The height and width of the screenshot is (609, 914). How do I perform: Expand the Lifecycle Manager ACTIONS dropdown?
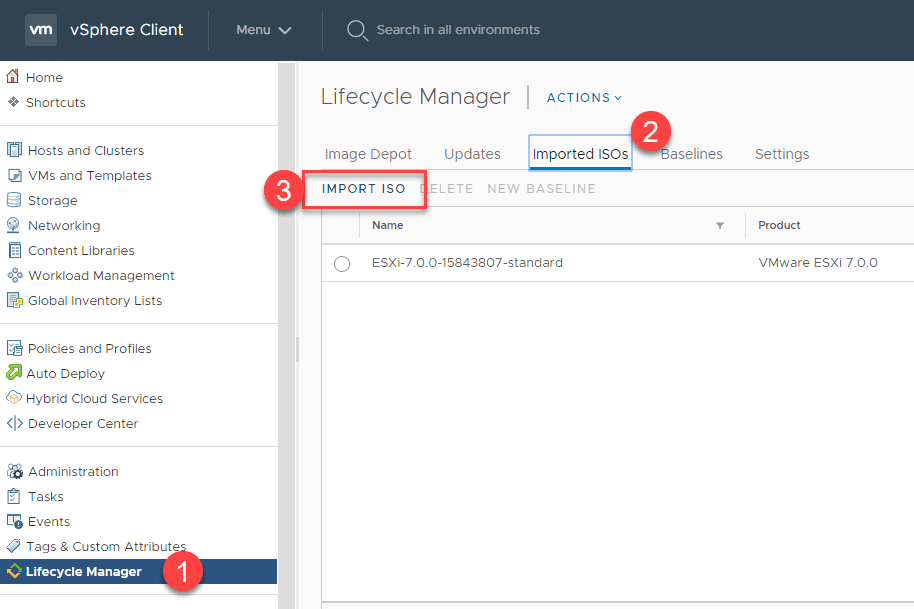[x=584, y=98]
